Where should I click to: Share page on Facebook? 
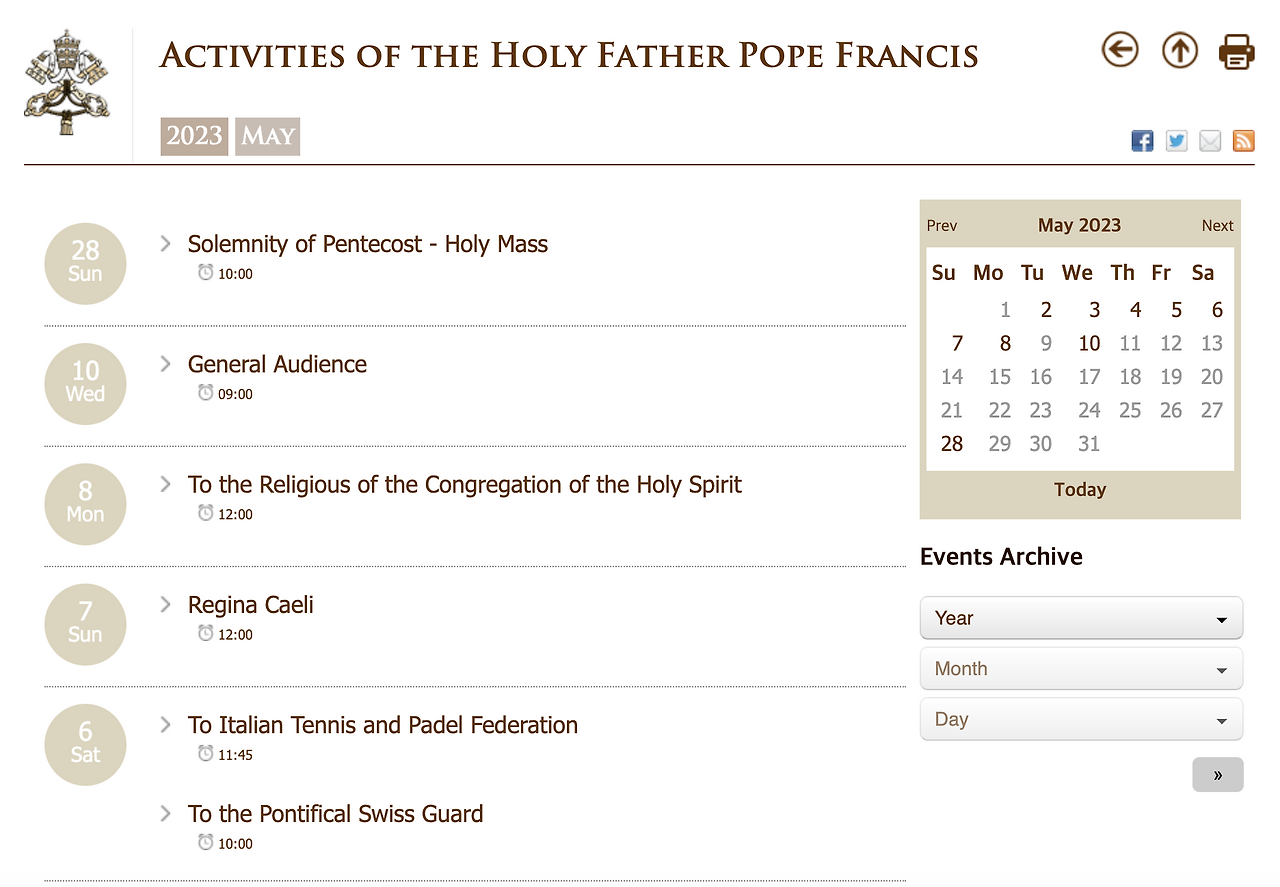(1142, 141)
